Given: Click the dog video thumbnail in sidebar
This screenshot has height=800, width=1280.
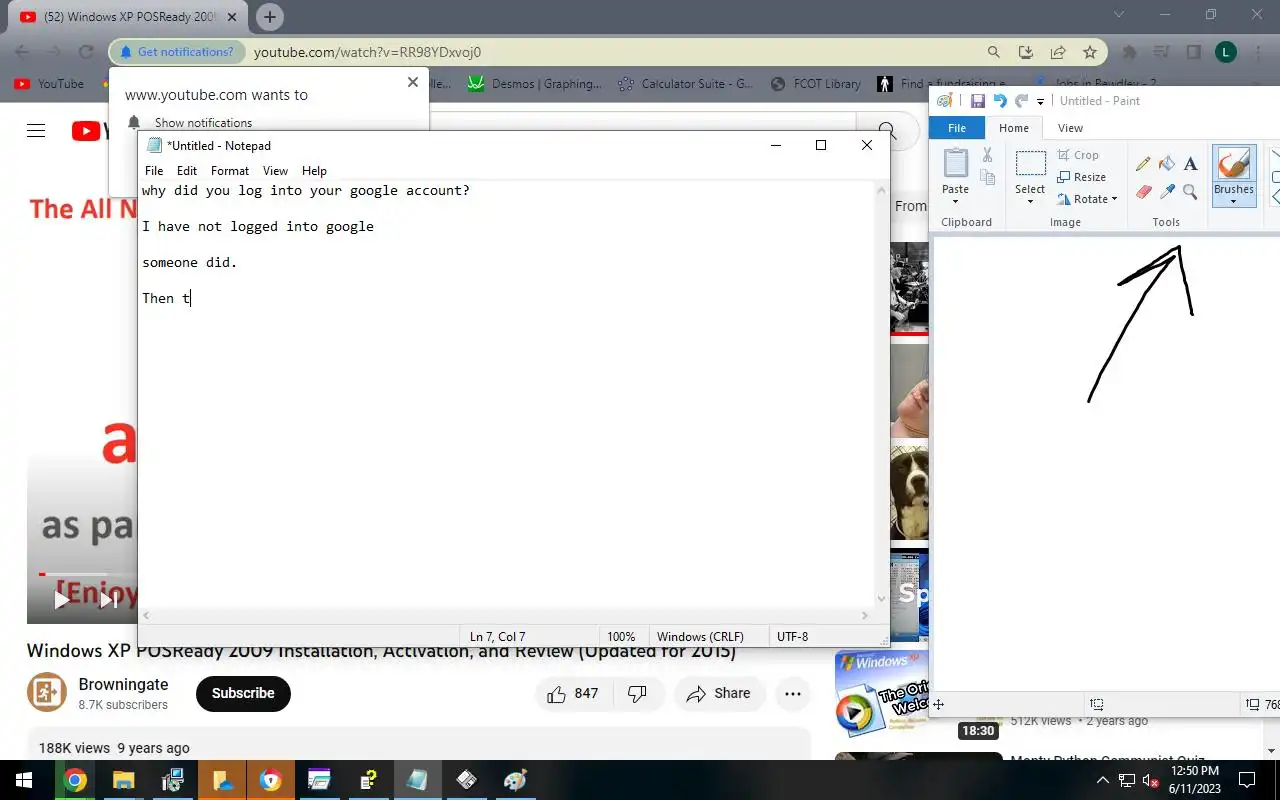Looking at the screenshot, I should [x=909, y=493].
